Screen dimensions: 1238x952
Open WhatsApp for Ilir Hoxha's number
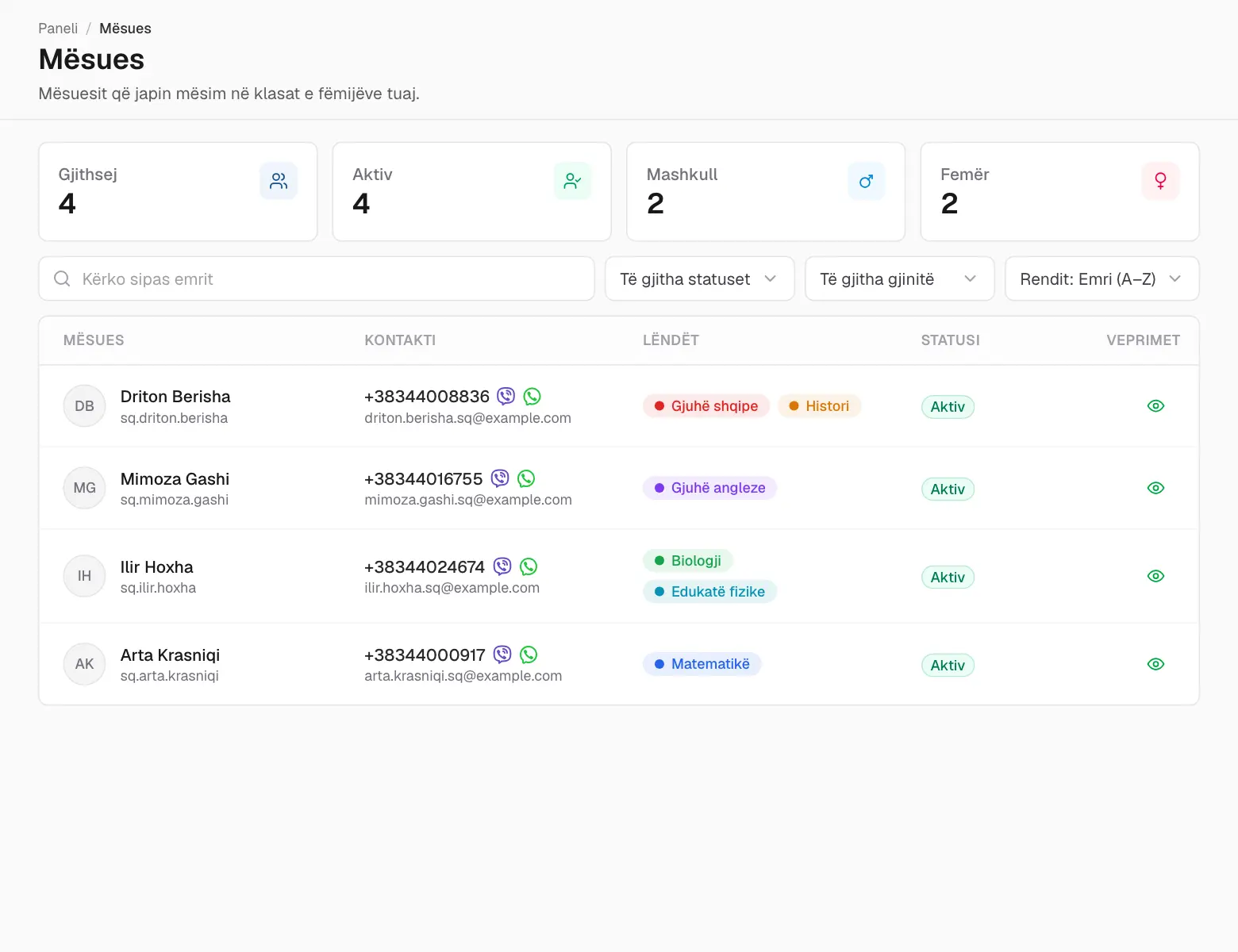pyautogui.click(x=529, y=566)
